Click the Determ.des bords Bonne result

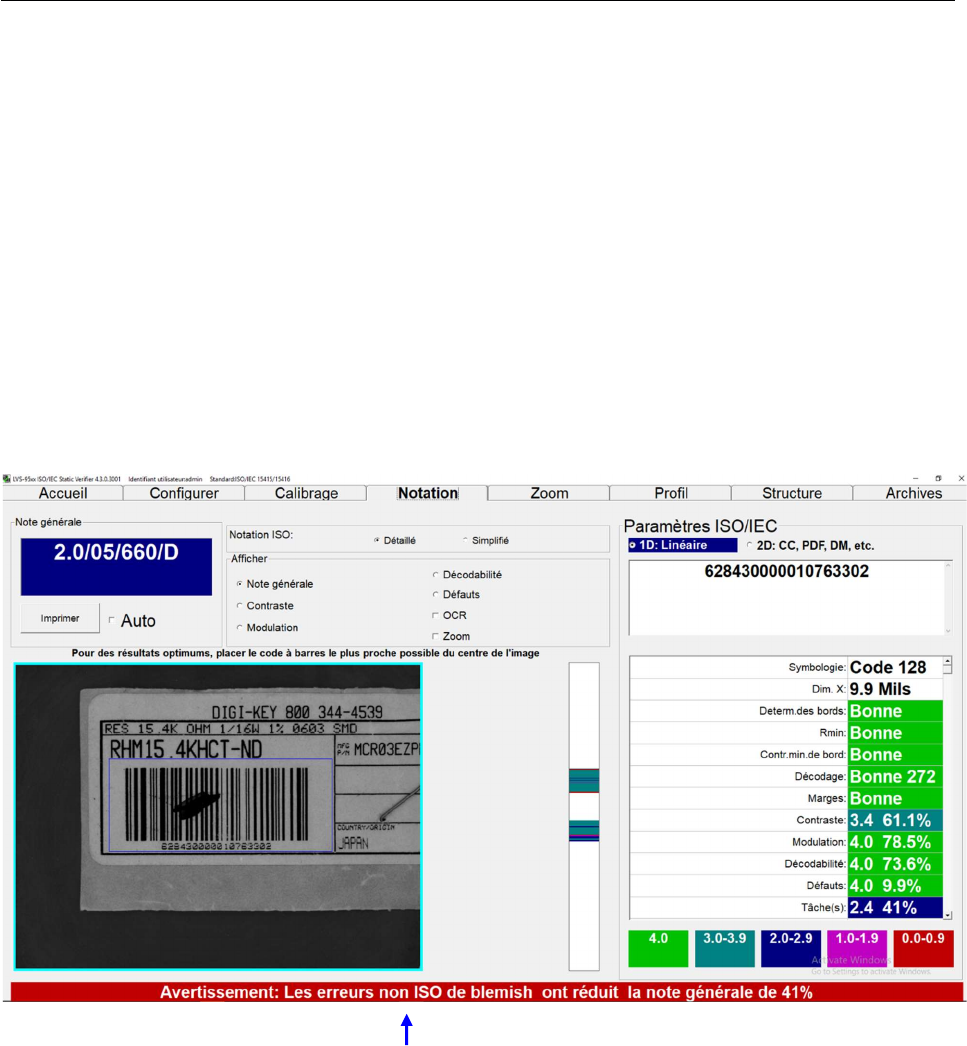tap(895, 711)
